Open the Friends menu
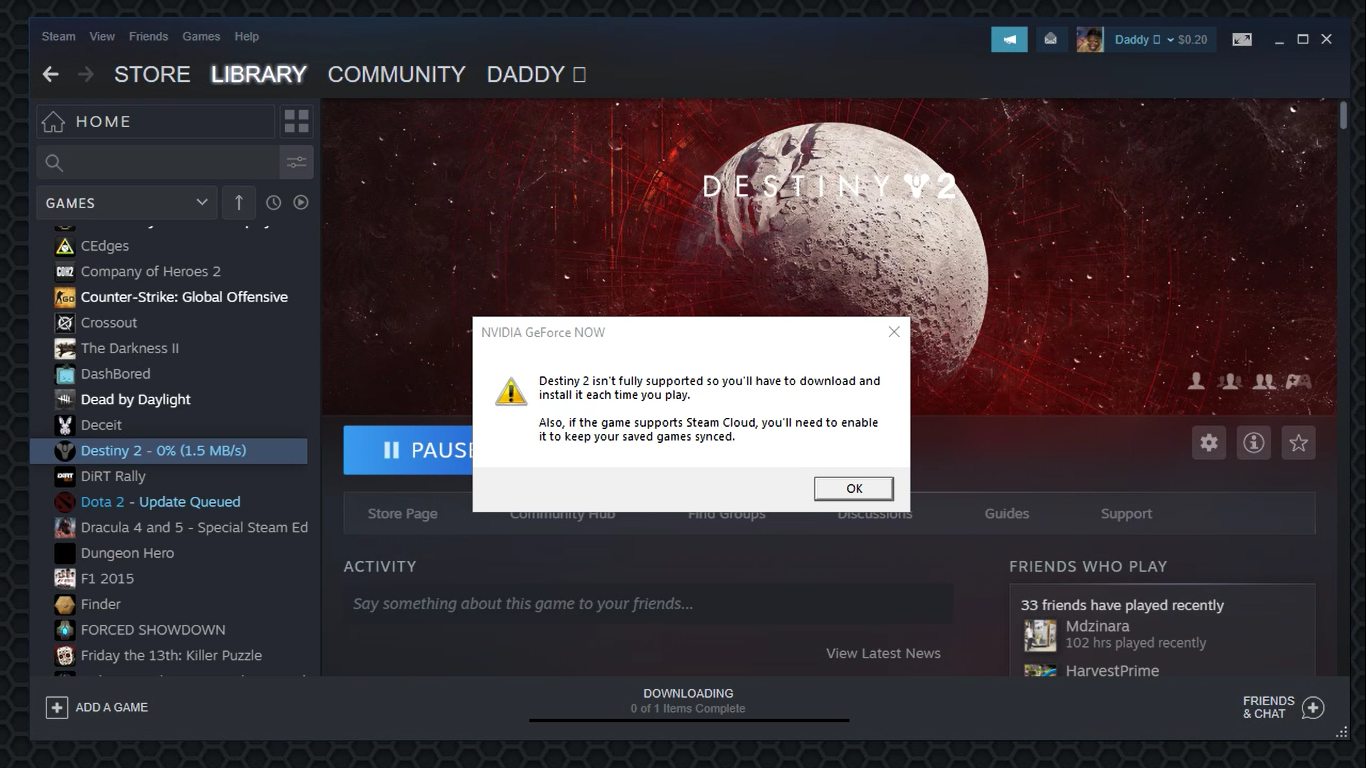The height and width of the screenshot is (768, 1366). tap(148, 37)
